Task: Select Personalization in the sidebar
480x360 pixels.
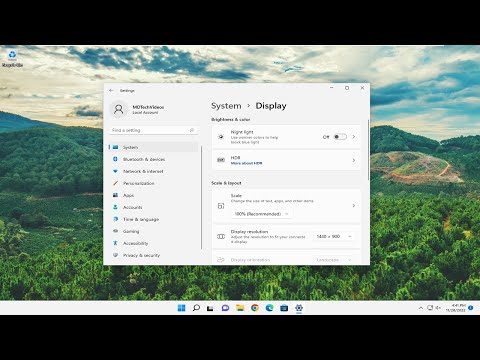Action: tap(153, 183)
